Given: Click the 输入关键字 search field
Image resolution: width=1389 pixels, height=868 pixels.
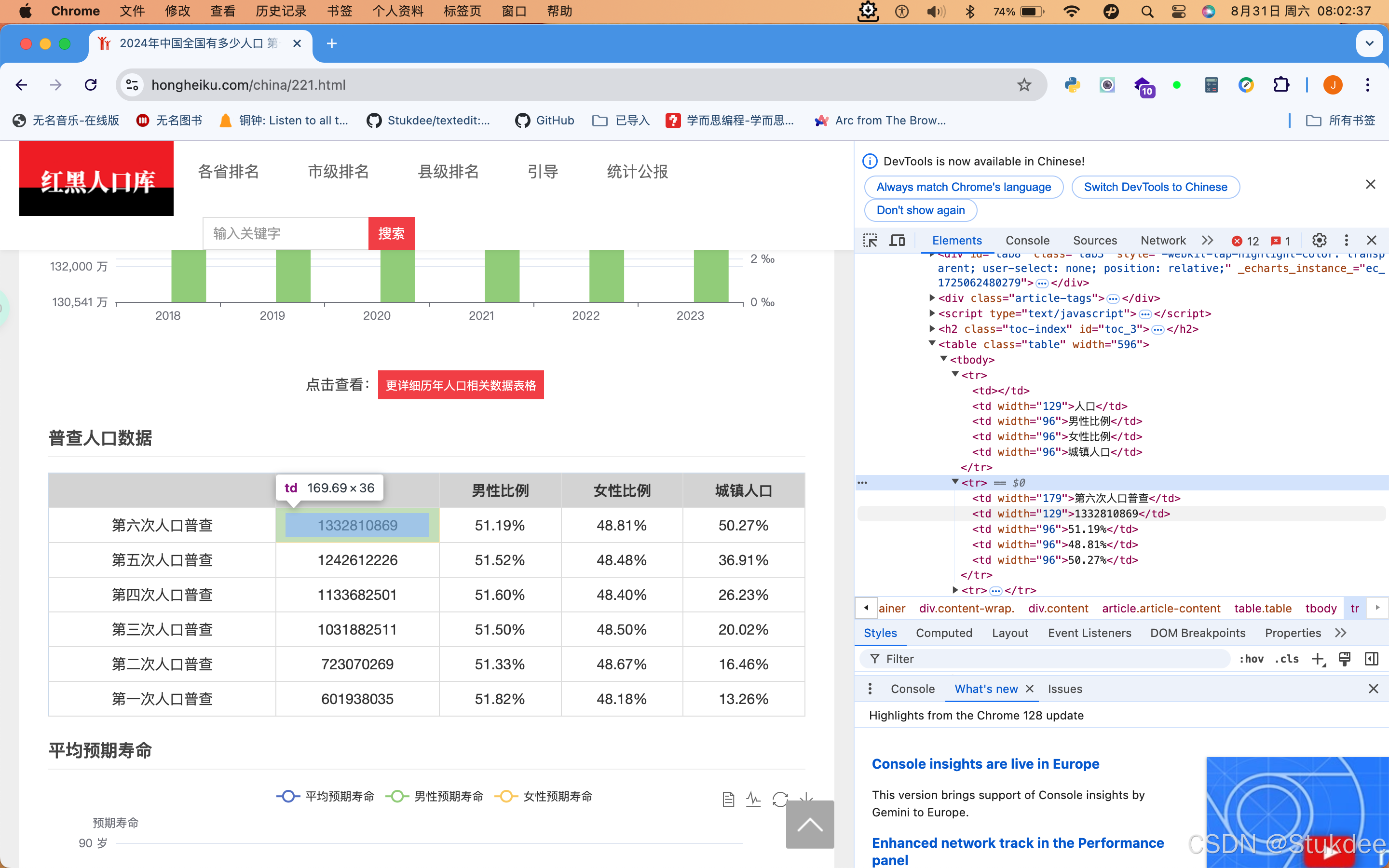Looking at the screenshot, I should [285, 234].
